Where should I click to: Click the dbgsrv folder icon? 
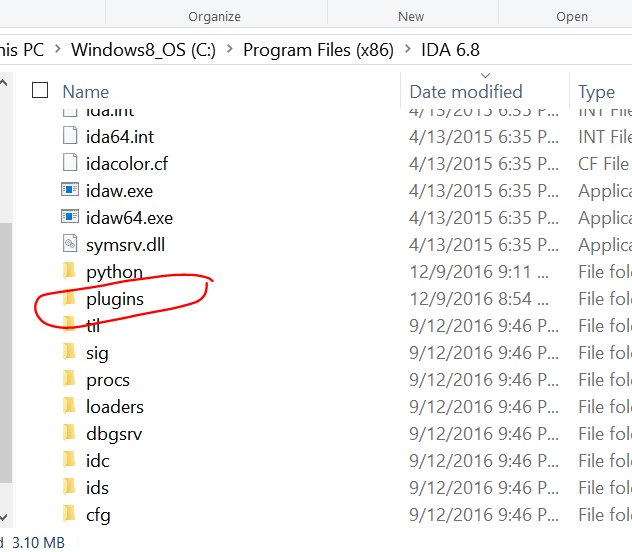69,433
